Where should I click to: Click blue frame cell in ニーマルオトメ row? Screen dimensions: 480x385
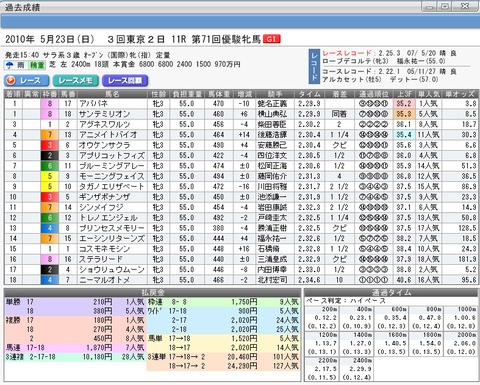(50, 280)
